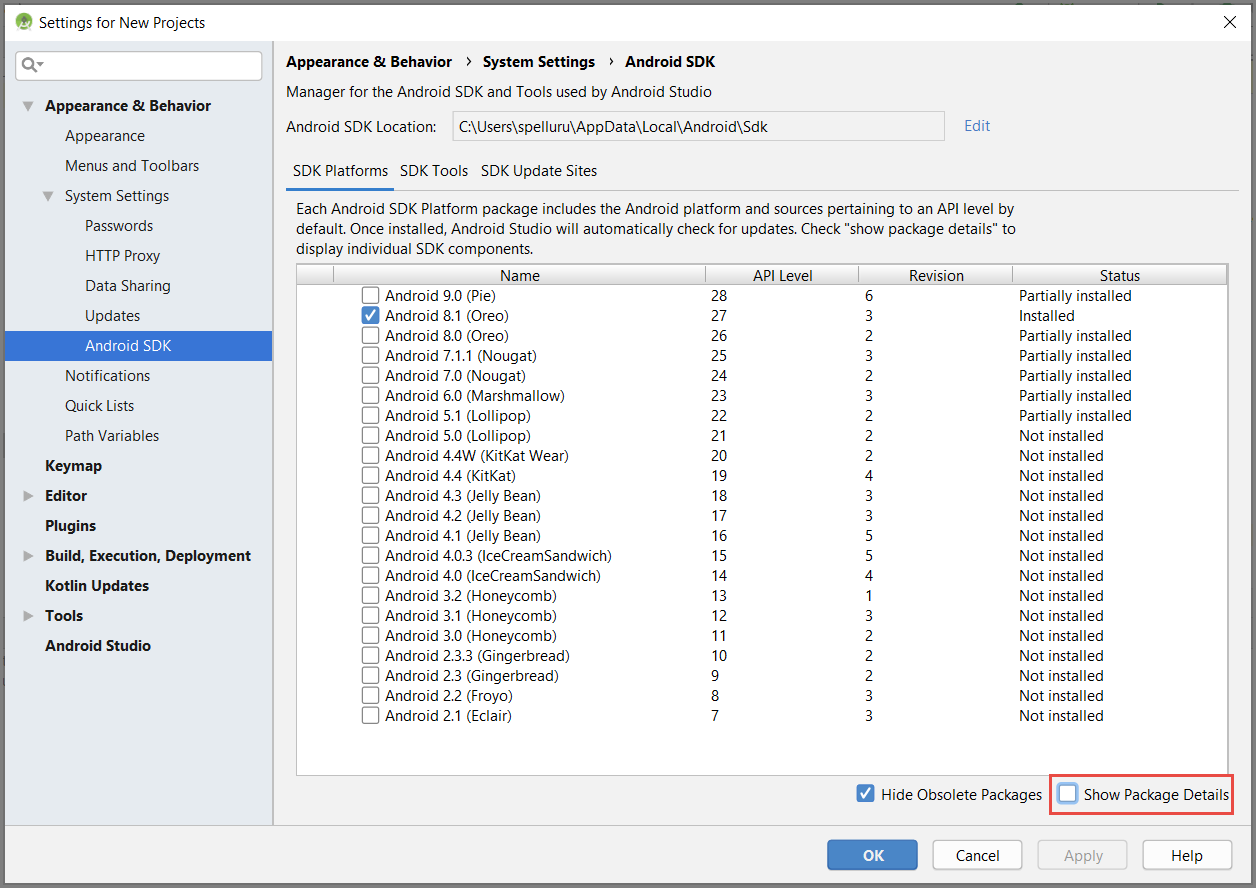Switch to the SDK Tools tab

[x=434, y=170]
